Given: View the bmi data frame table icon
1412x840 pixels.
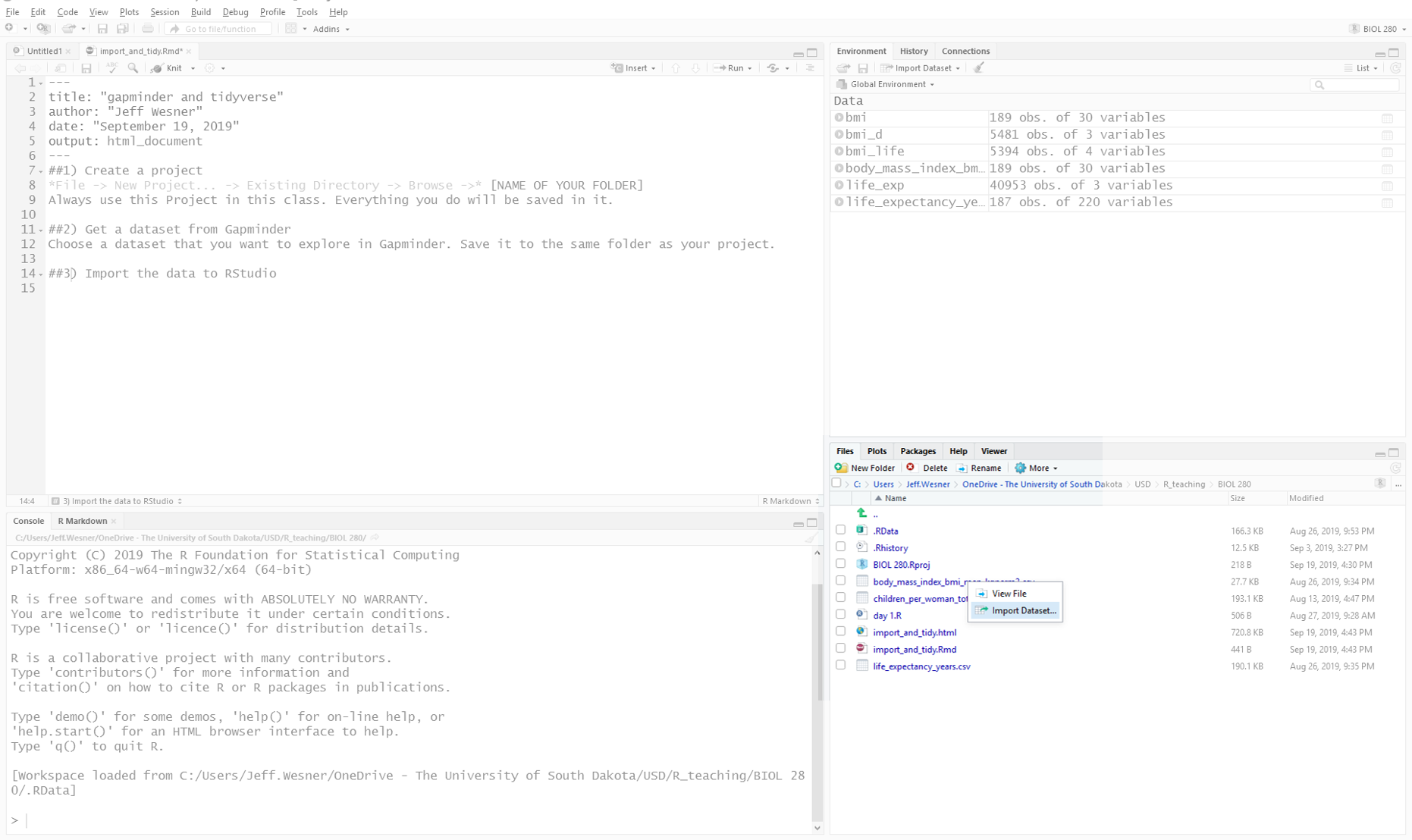Looking at the screenshot, I should 1386,118.
